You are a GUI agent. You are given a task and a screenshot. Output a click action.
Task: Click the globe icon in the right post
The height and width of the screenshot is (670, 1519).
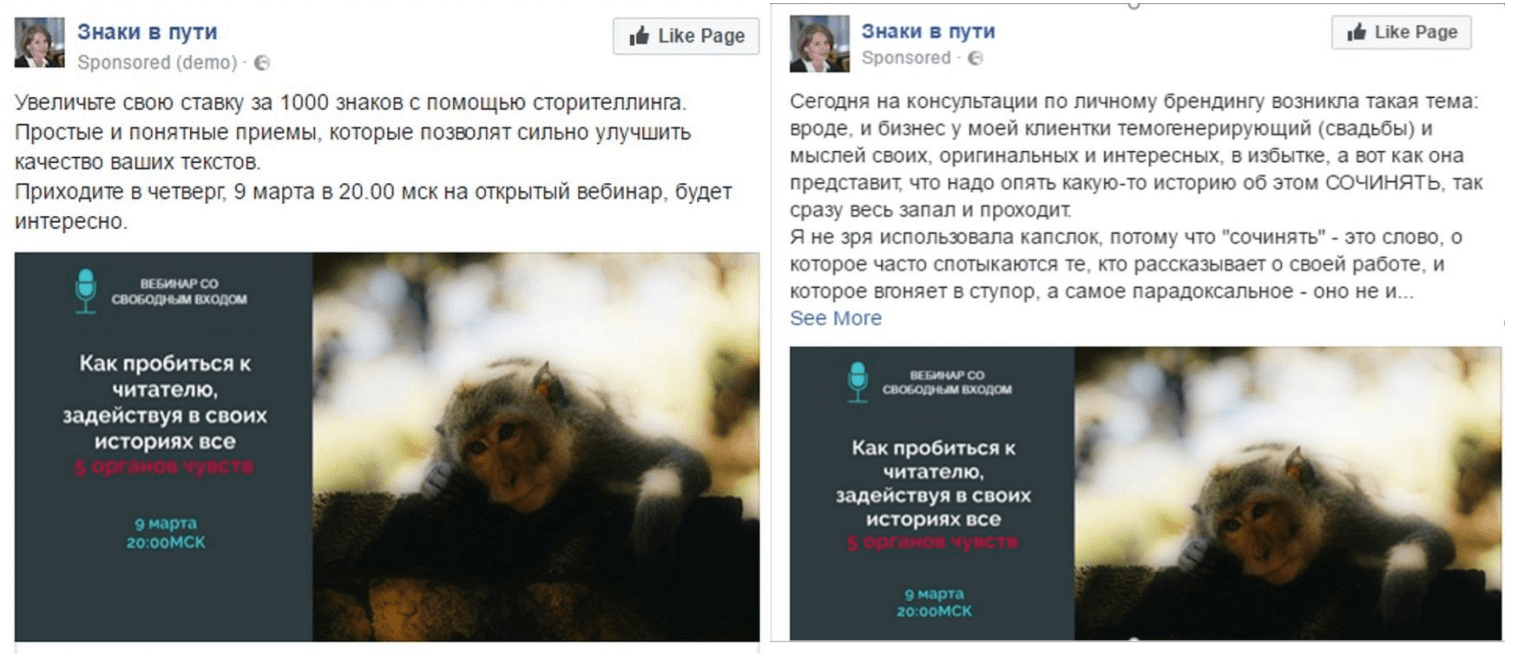975,58
